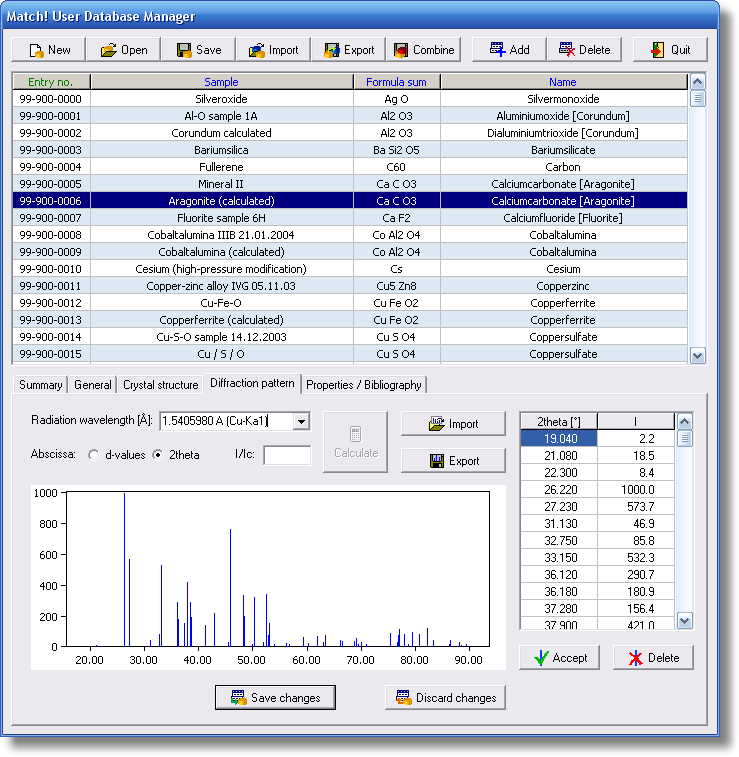Click the Discard changes button
The image size is (739, 757).
point(445,698)
